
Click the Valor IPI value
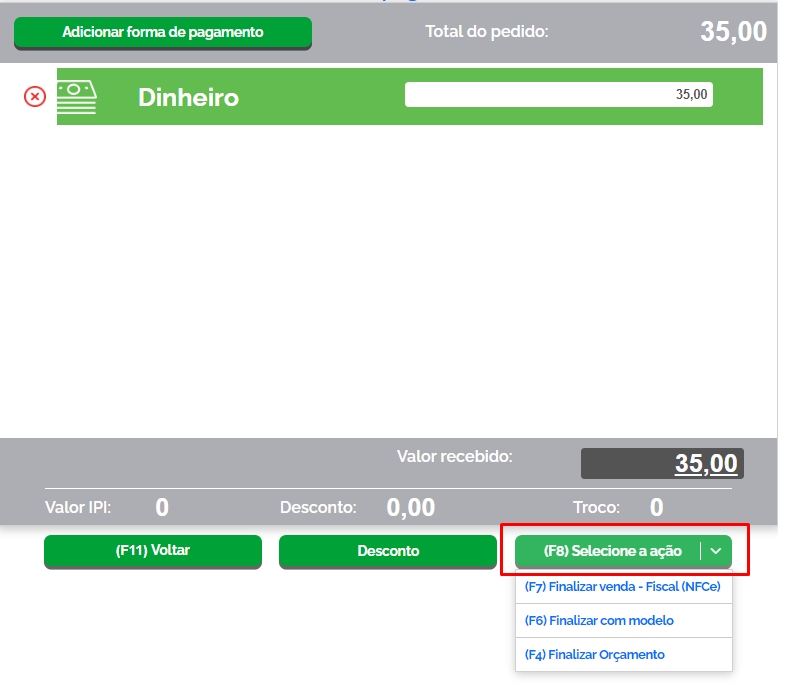[162, 508]
